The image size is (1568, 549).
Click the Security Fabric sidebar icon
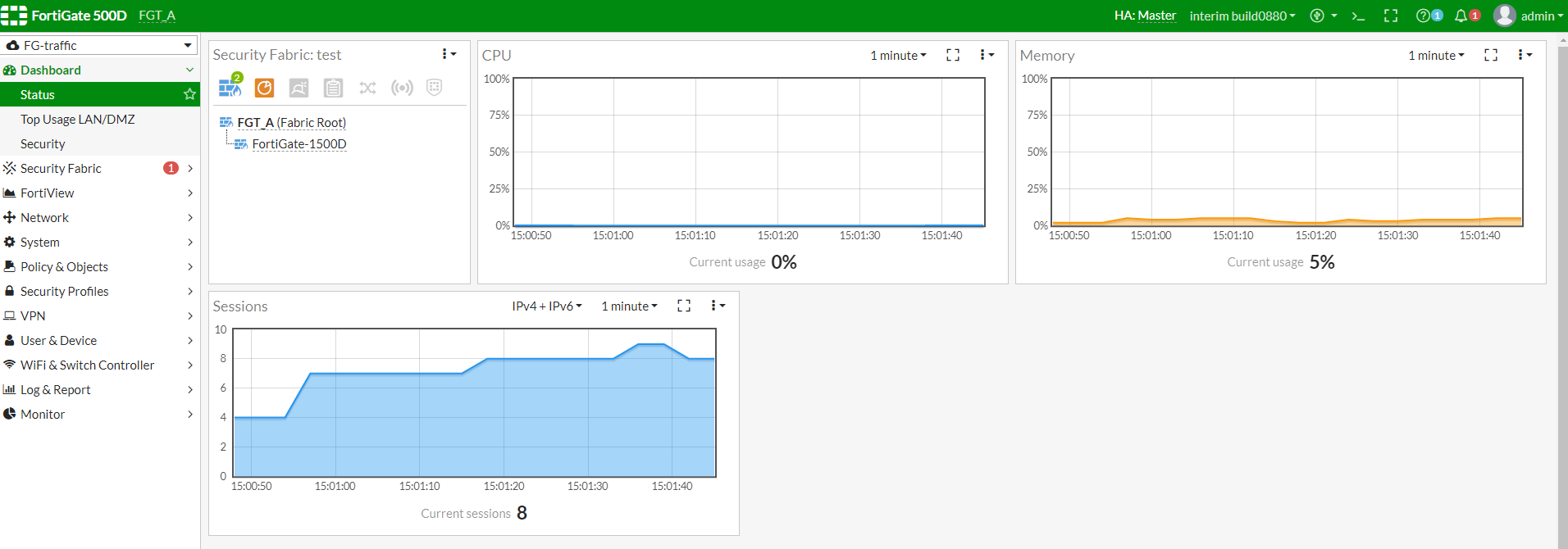10,168
